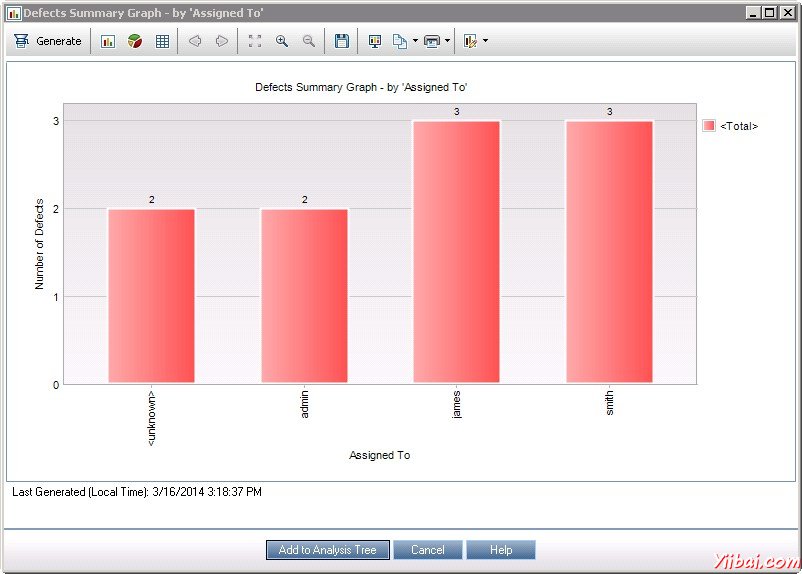Save the graph image with the disk icon
The height and width of the screenshot is (574, 802).
click(x=342, y=41)
